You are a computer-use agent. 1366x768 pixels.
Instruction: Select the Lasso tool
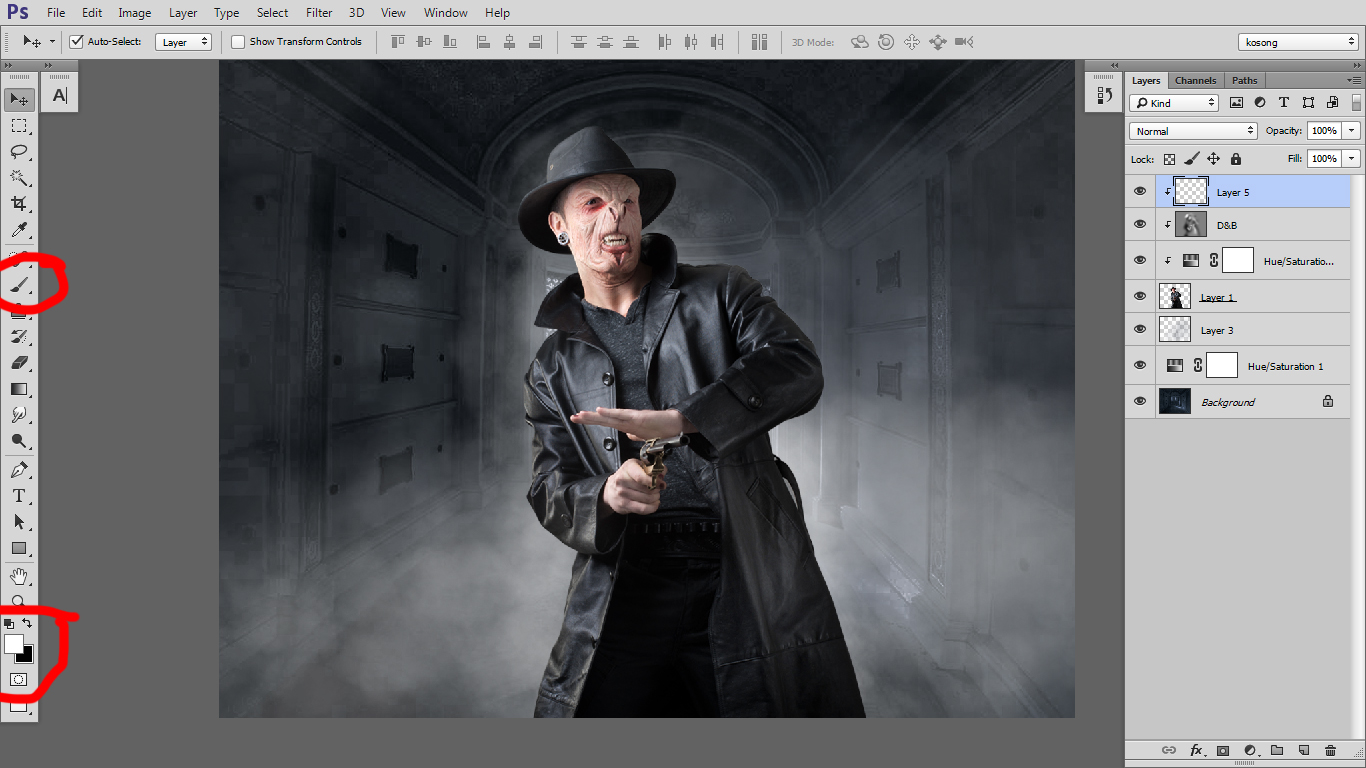[19, 152]
